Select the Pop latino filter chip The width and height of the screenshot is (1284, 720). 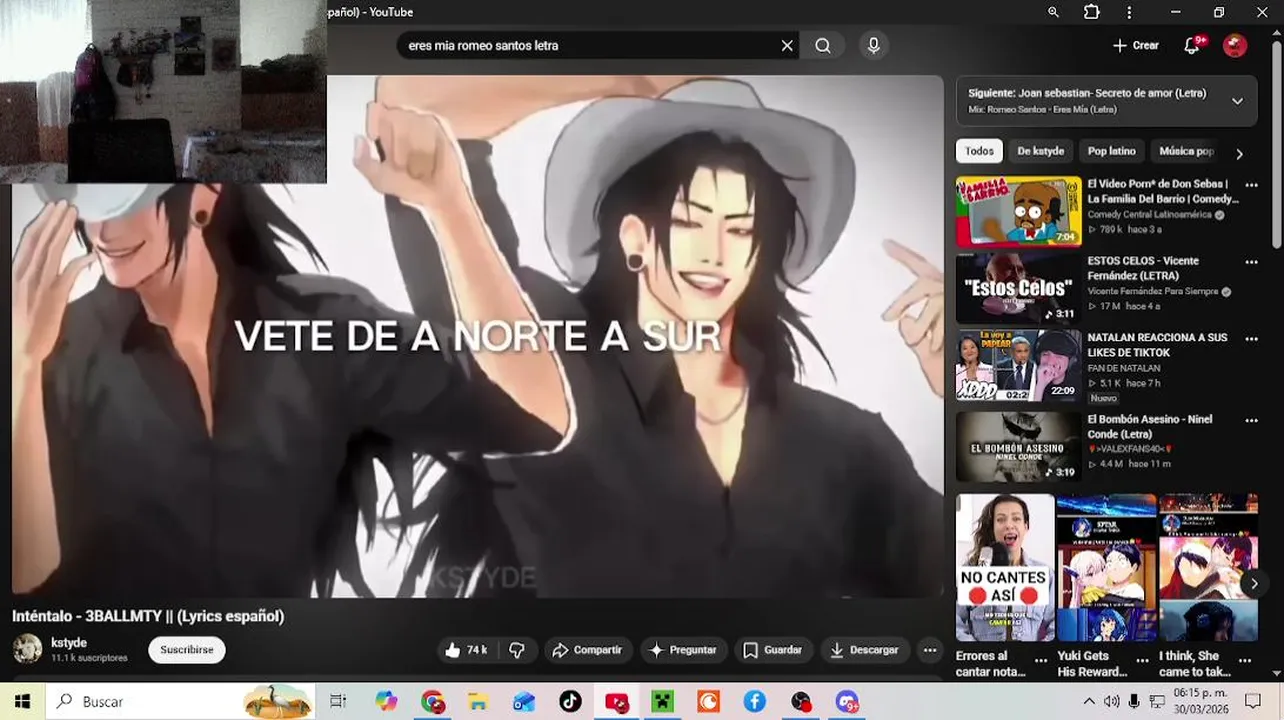click(1111, 151)
